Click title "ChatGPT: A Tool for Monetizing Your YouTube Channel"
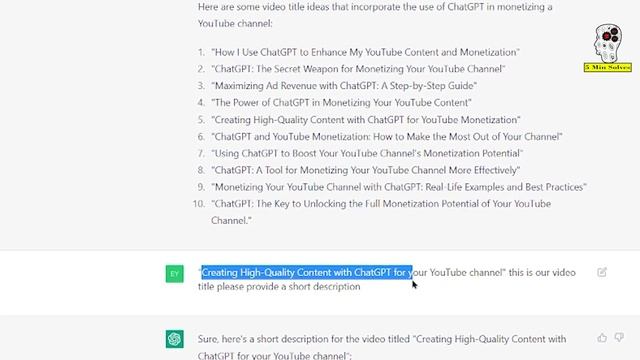Screen dimensions: 640x360 coord(329,170)
